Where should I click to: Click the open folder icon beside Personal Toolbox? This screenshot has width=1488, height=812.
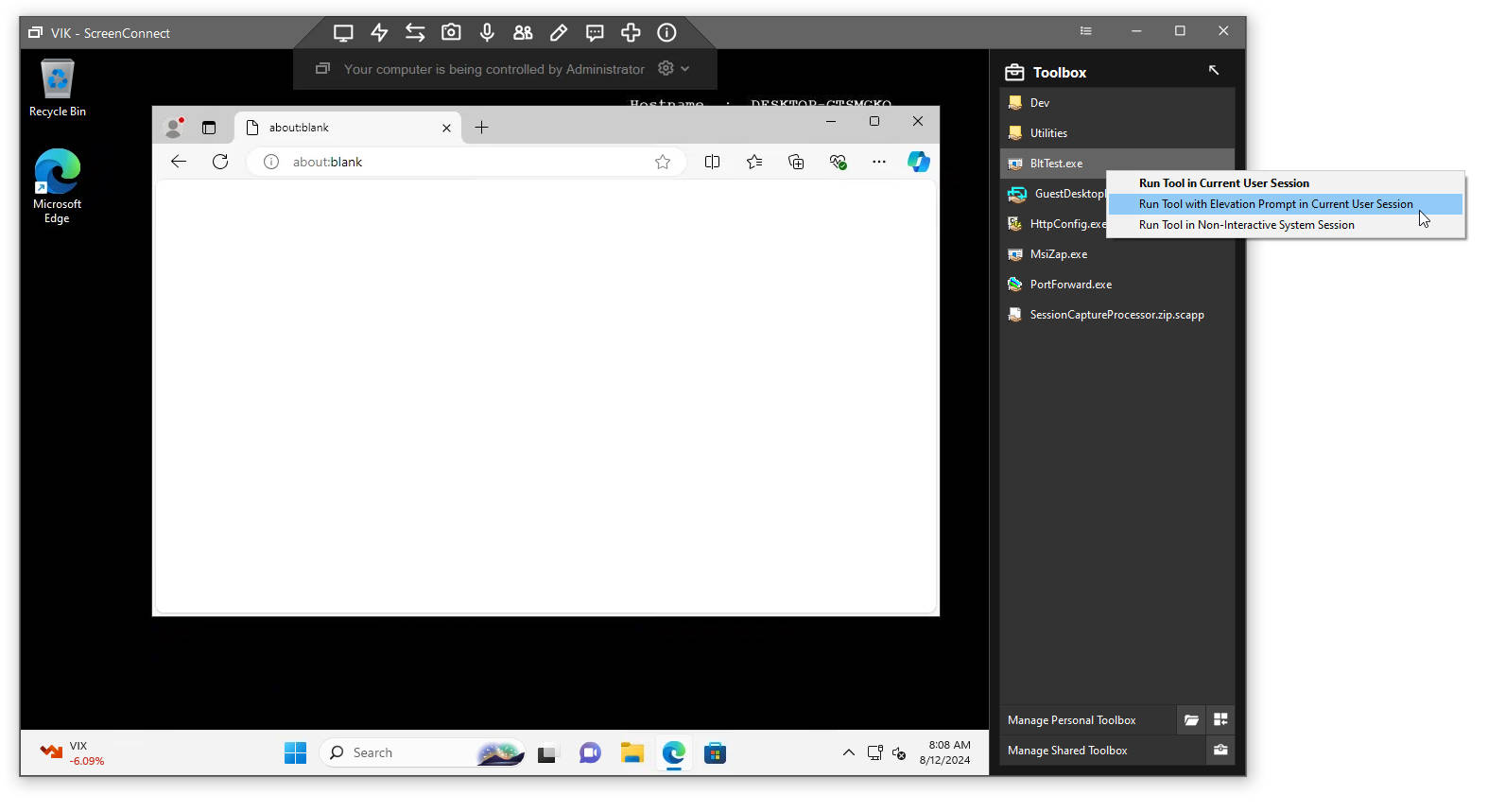point(1191,720)
